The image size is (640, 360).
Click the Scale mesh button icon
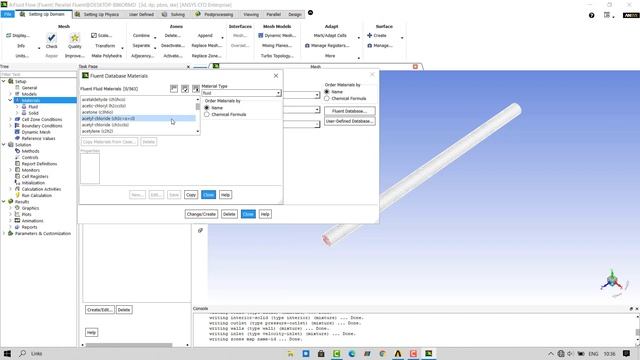click(x=94, y=36)
